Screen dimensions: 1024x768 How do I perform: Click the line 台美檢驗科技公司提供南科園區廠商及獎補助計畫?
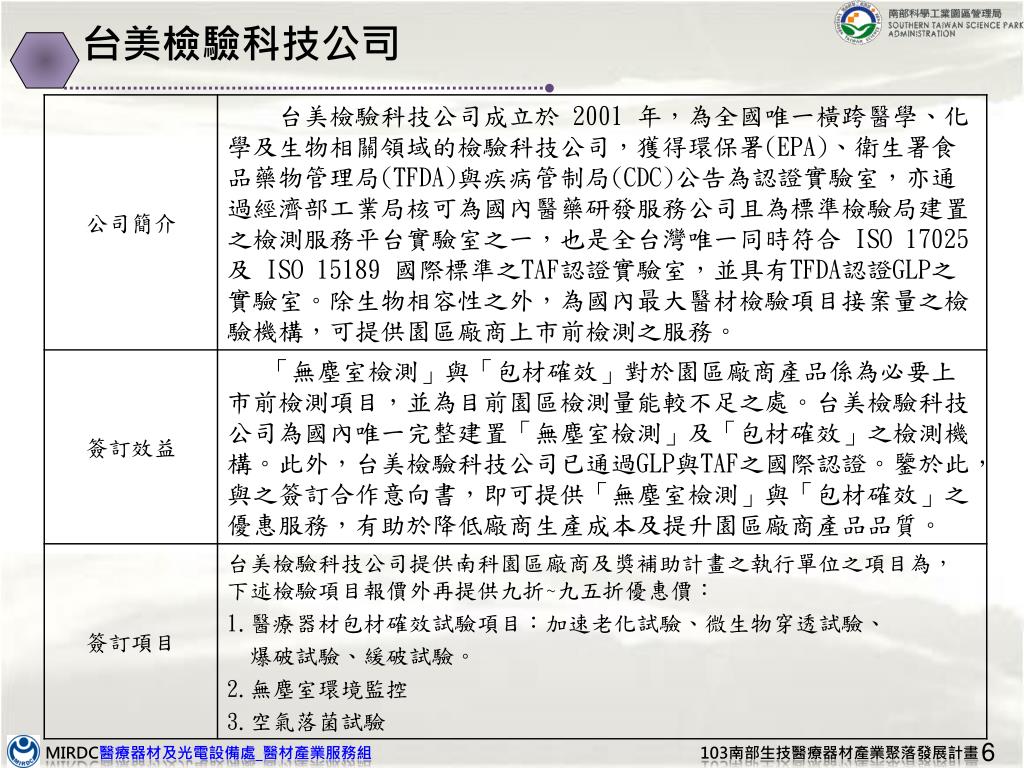click(x=588, y=563)
